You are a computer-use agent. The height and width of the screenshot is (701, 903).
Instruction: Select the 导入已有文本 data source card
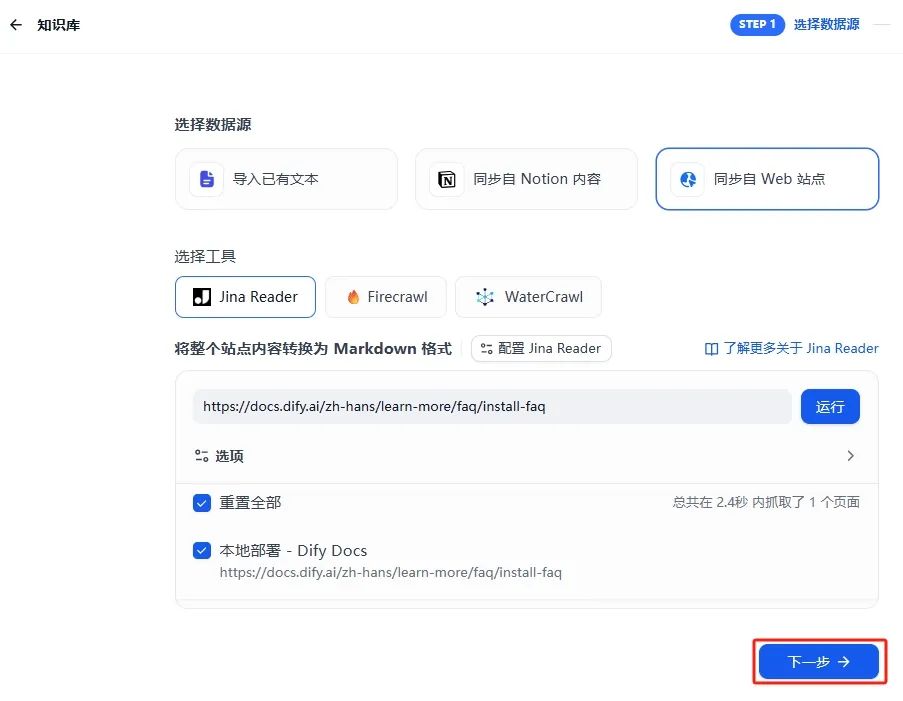click(286, 179)
